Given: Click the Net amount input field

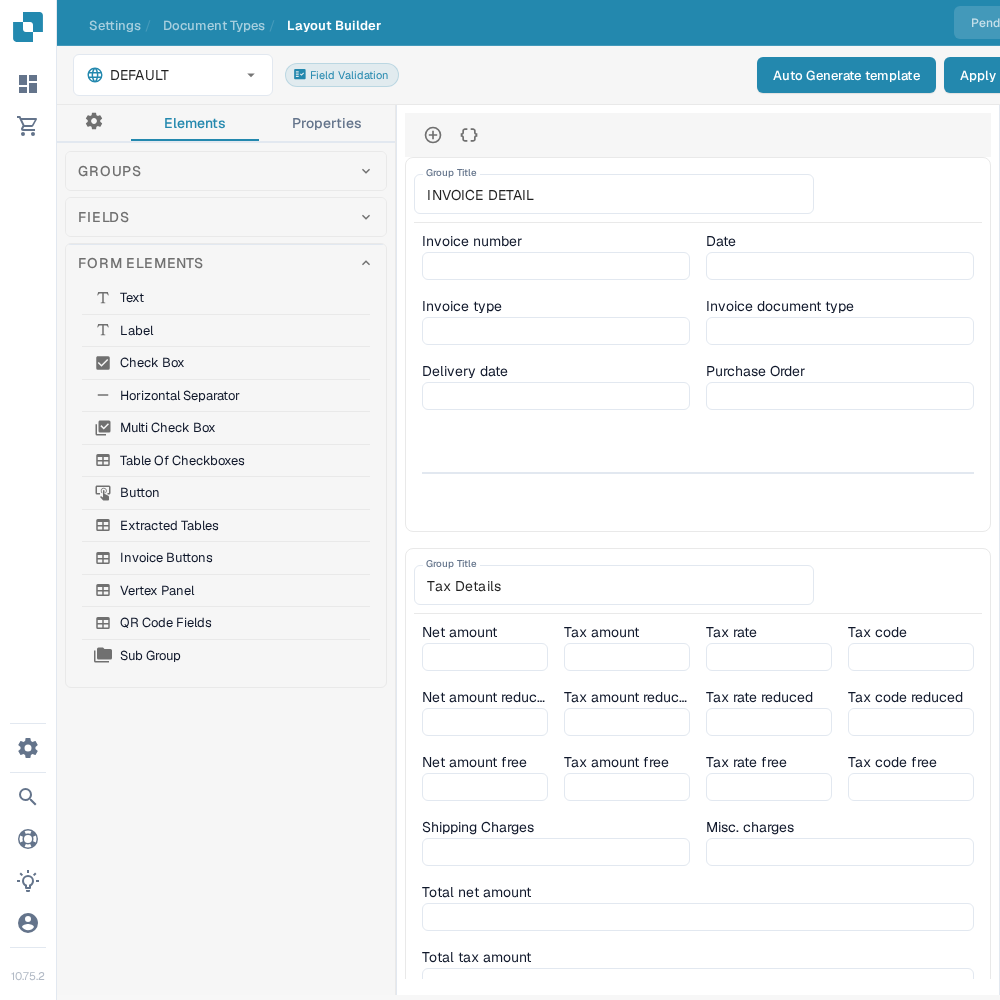Looking at the screenshot, I should 485,657.
